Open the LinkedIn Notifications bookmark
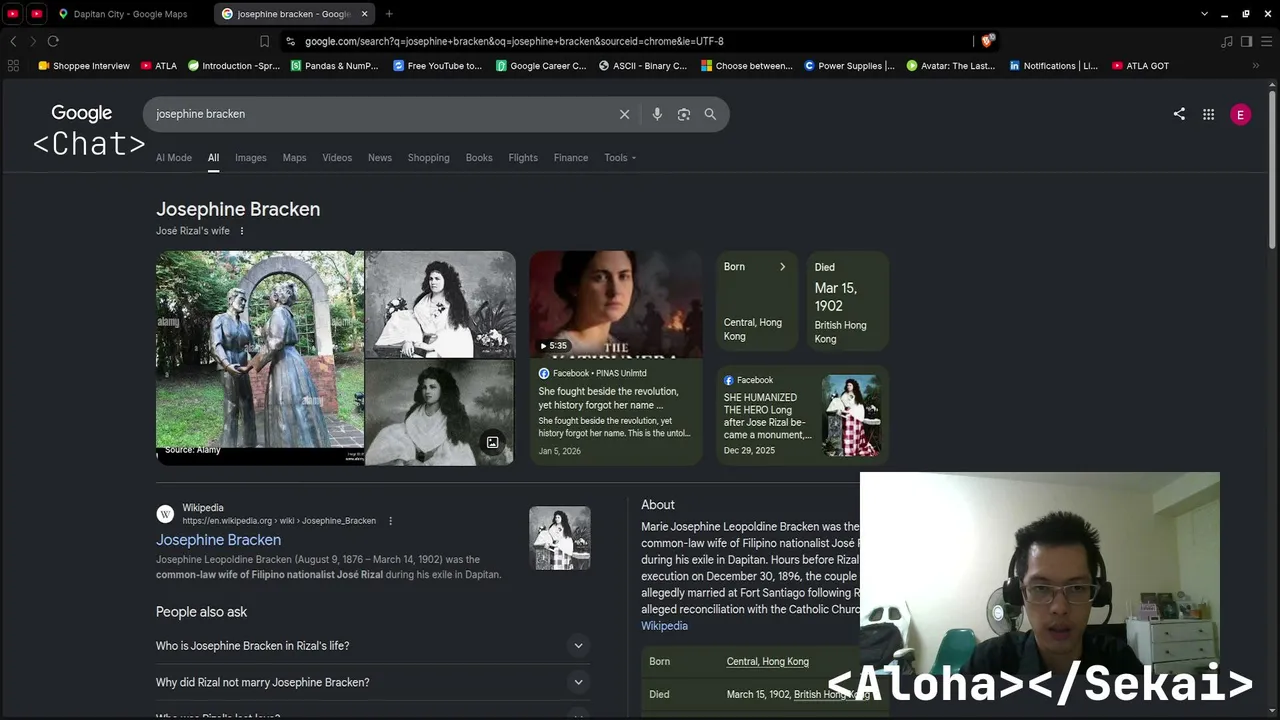Image resolution: width=1280 pixels, height=720 pixels. click(x=1054, y=66)
